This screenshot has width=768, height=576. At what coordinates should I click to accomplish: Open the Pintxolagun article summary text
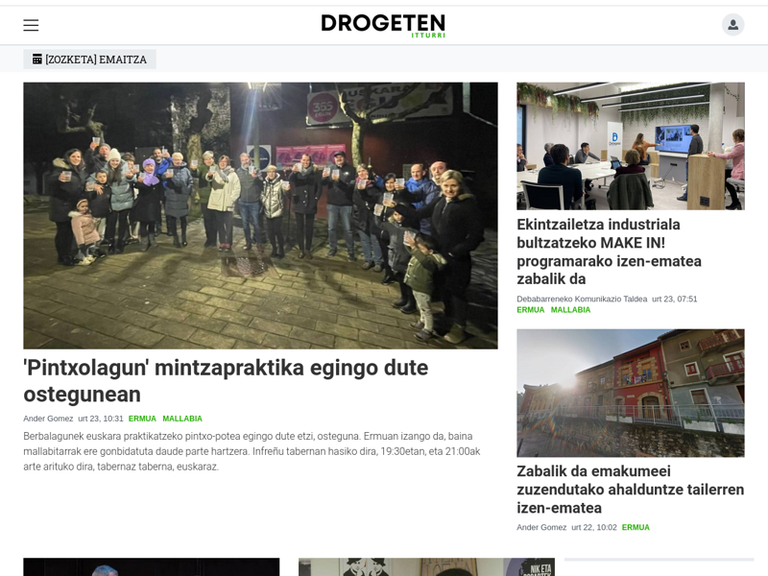coord(252,451)
